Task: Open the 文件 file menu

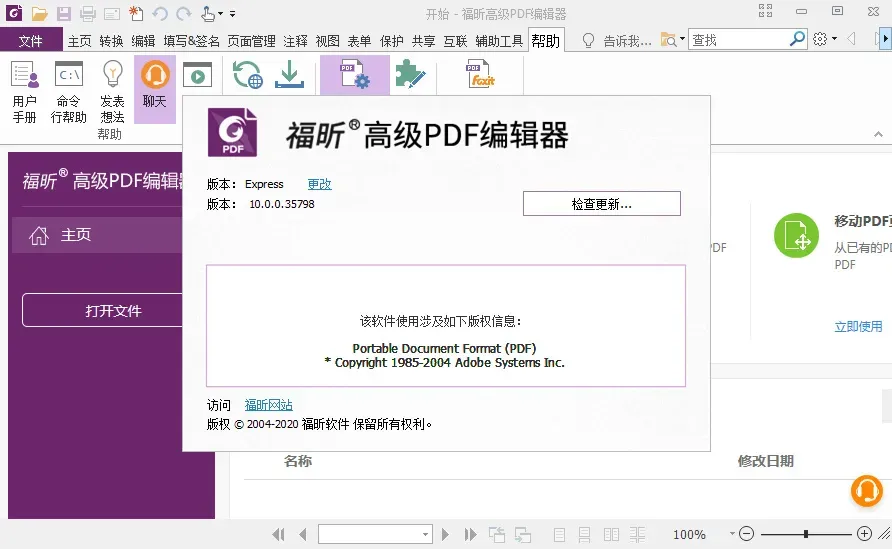Action: (31, 40)
